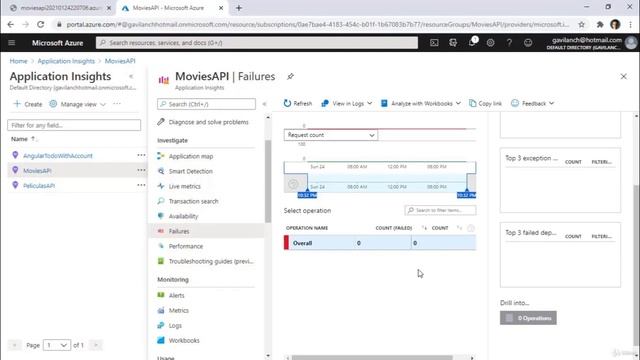Open the Directory and subscription filter icon
Image resolution: width=640 pixels, height=360 pixels.
pos(453,43)
